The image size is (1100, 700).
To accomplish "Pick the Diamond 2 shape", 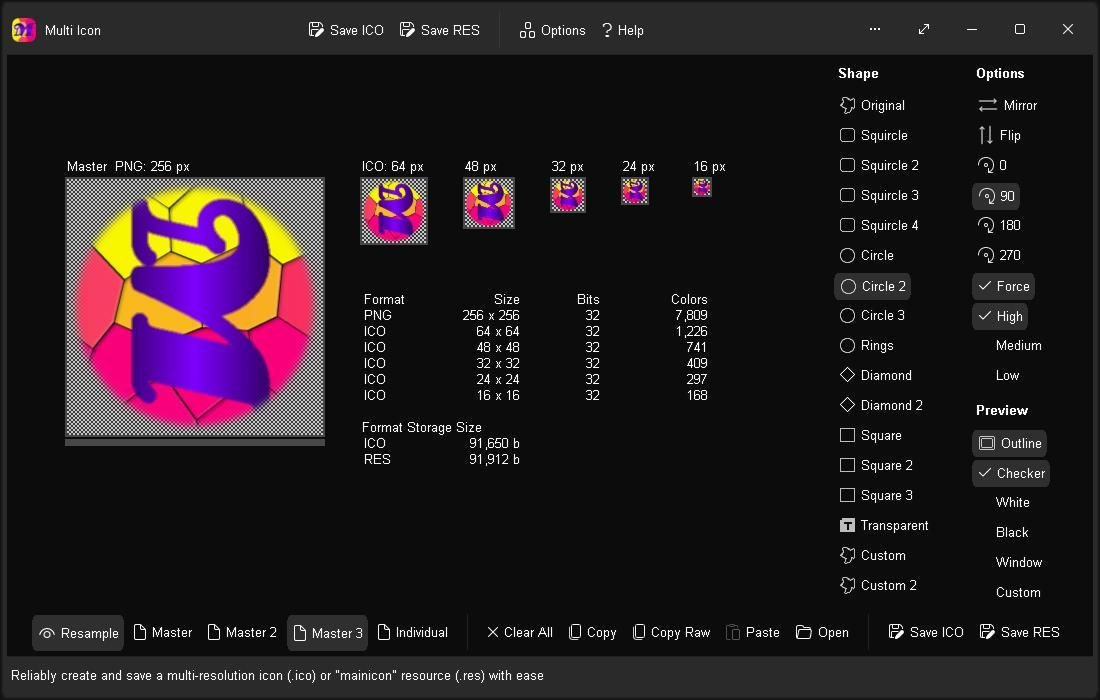I will point(881,405).
